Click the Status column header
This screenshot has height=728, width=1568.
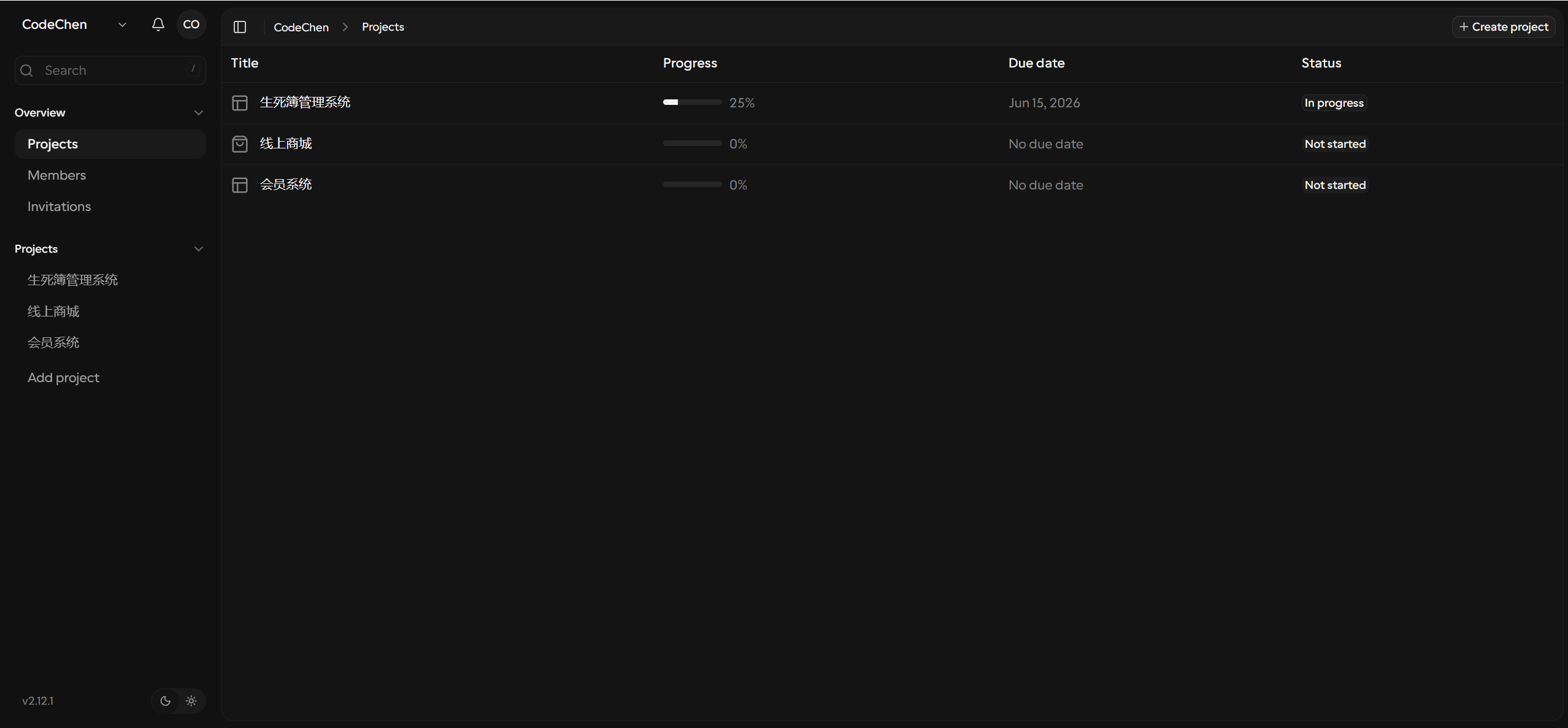click(1321, 63)
